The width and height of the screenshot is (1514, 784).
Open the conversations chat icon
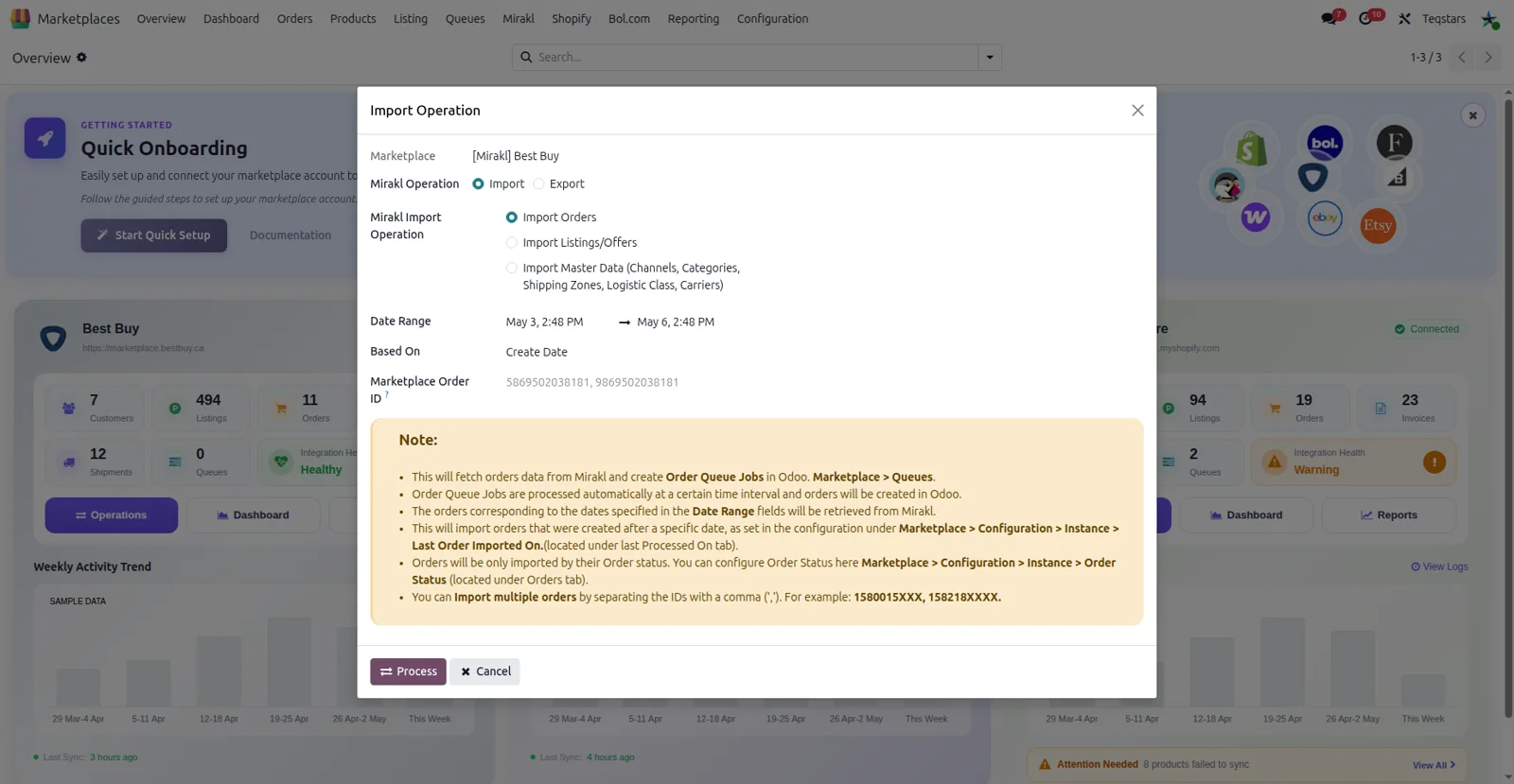point(1329,18)
